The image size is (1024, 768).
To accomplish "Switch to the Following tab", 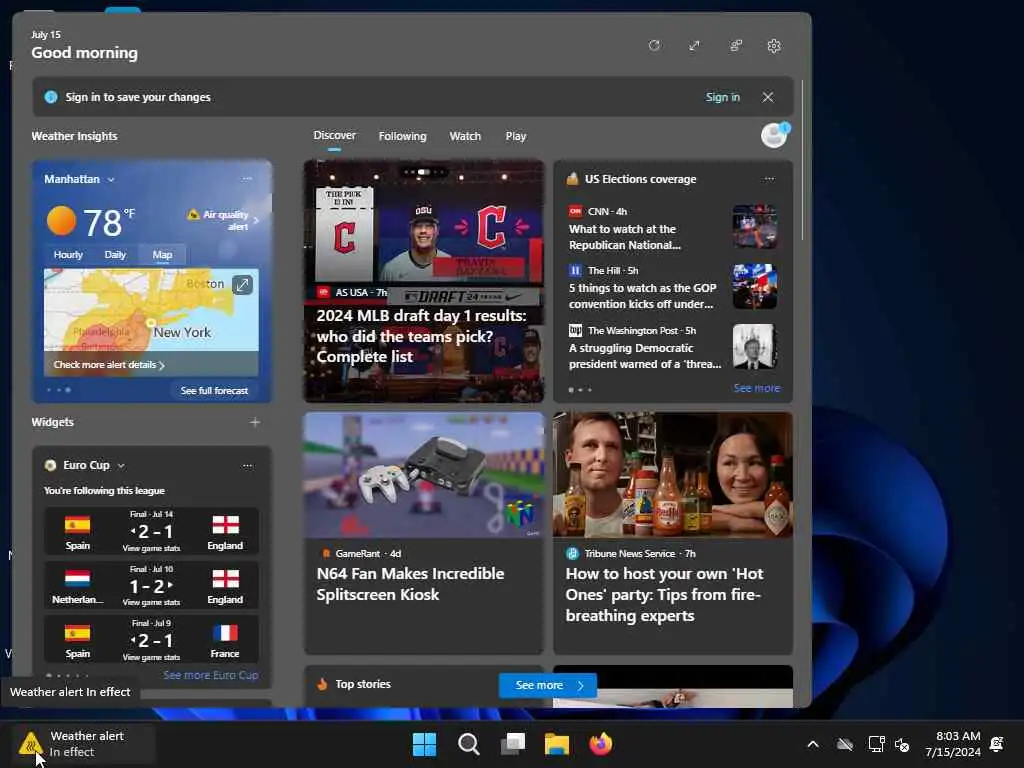I will pyautogui.click(x=402, y=136).
